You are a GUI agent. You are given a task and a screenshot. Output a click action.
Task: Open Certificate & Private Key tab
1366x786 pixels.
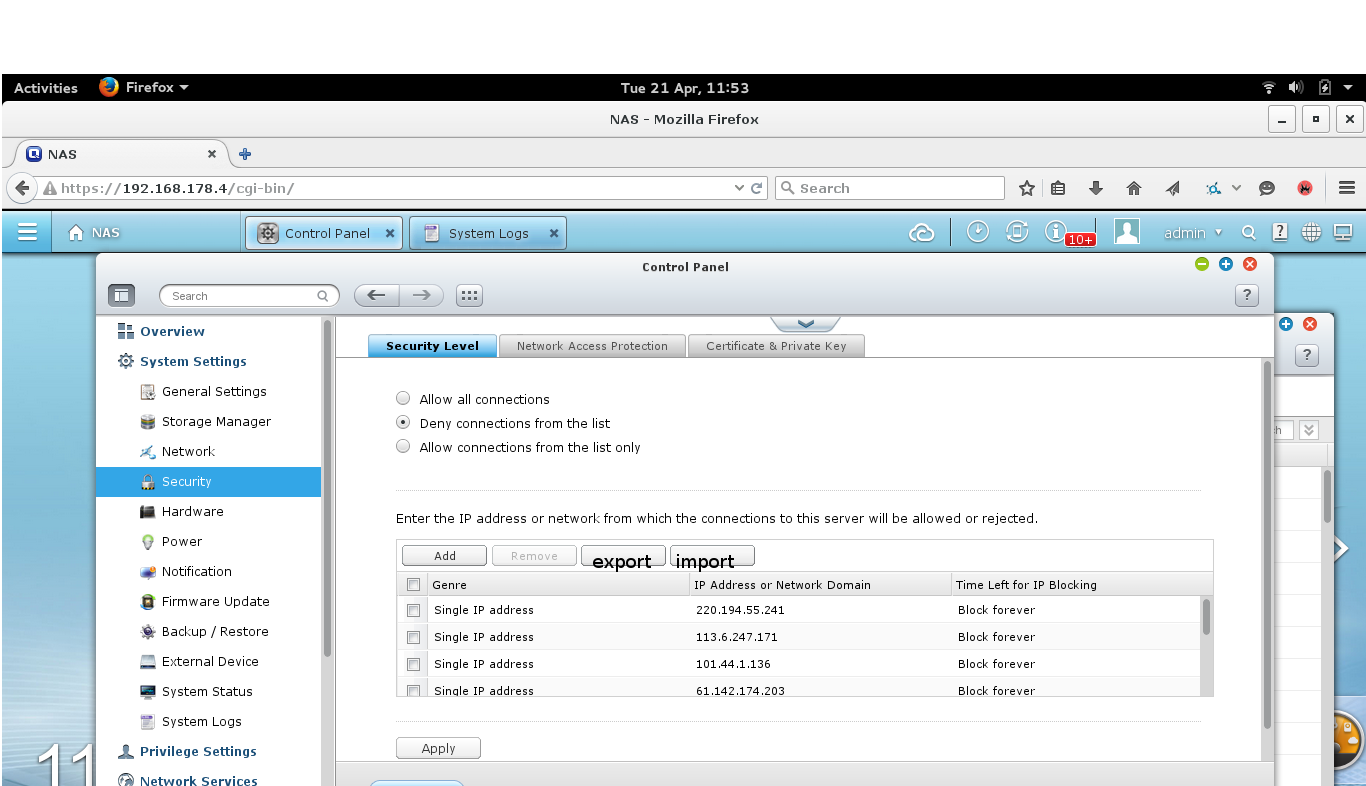776,346
